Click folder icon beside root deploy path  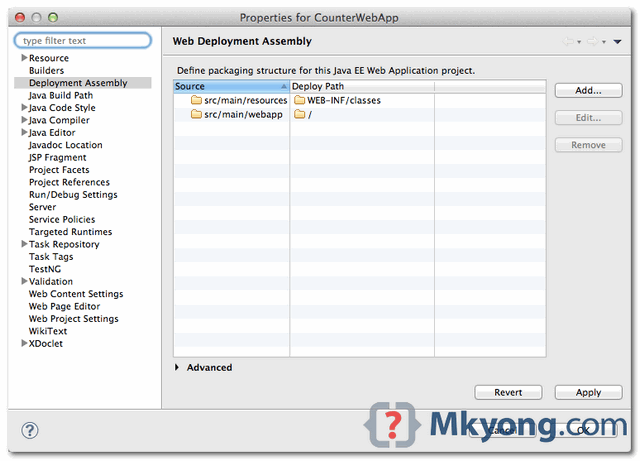click(300, 114)
